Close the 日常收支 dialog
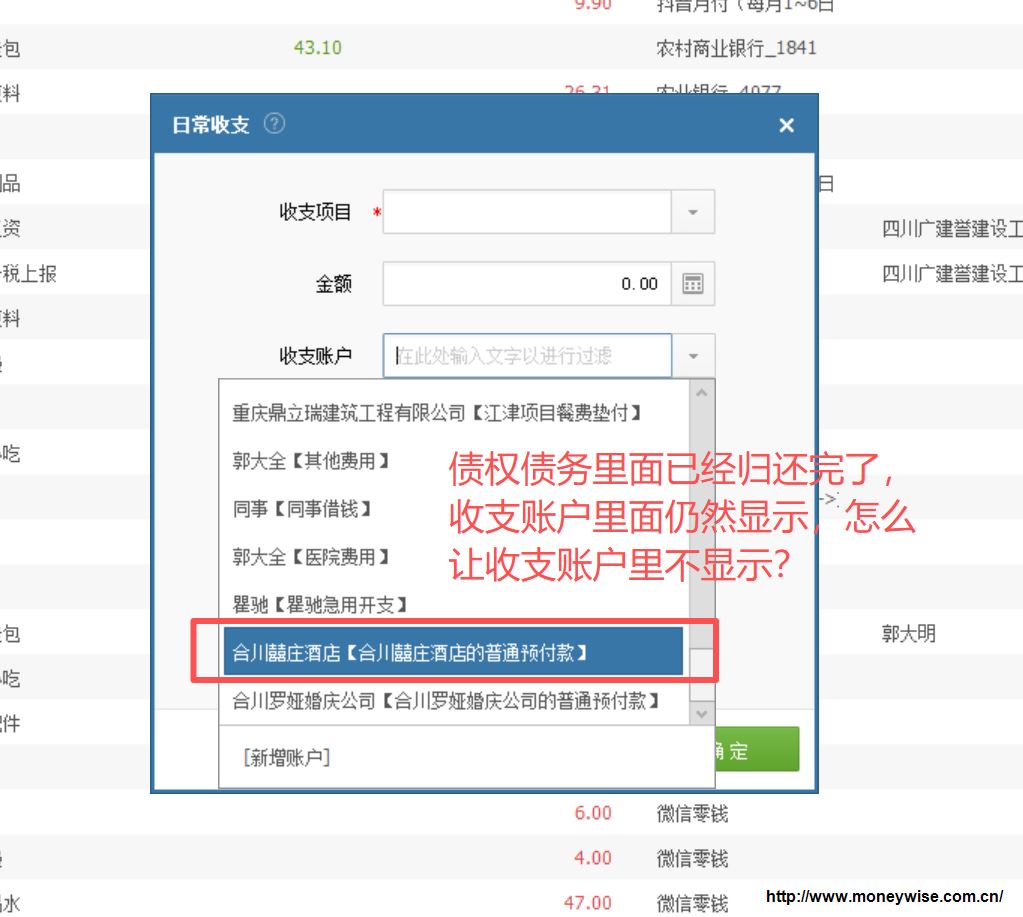 pos(786,125)
